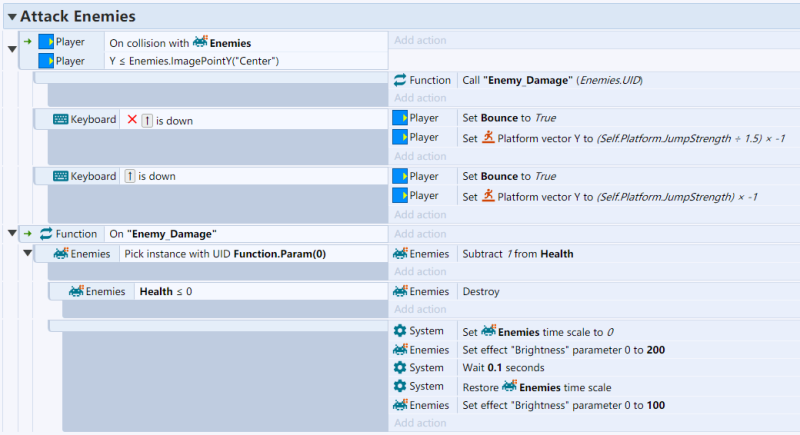Screen dimensions: 800x435
Task: Collapse the Pick instance with UID sub-event
Action: click(27, 254)
